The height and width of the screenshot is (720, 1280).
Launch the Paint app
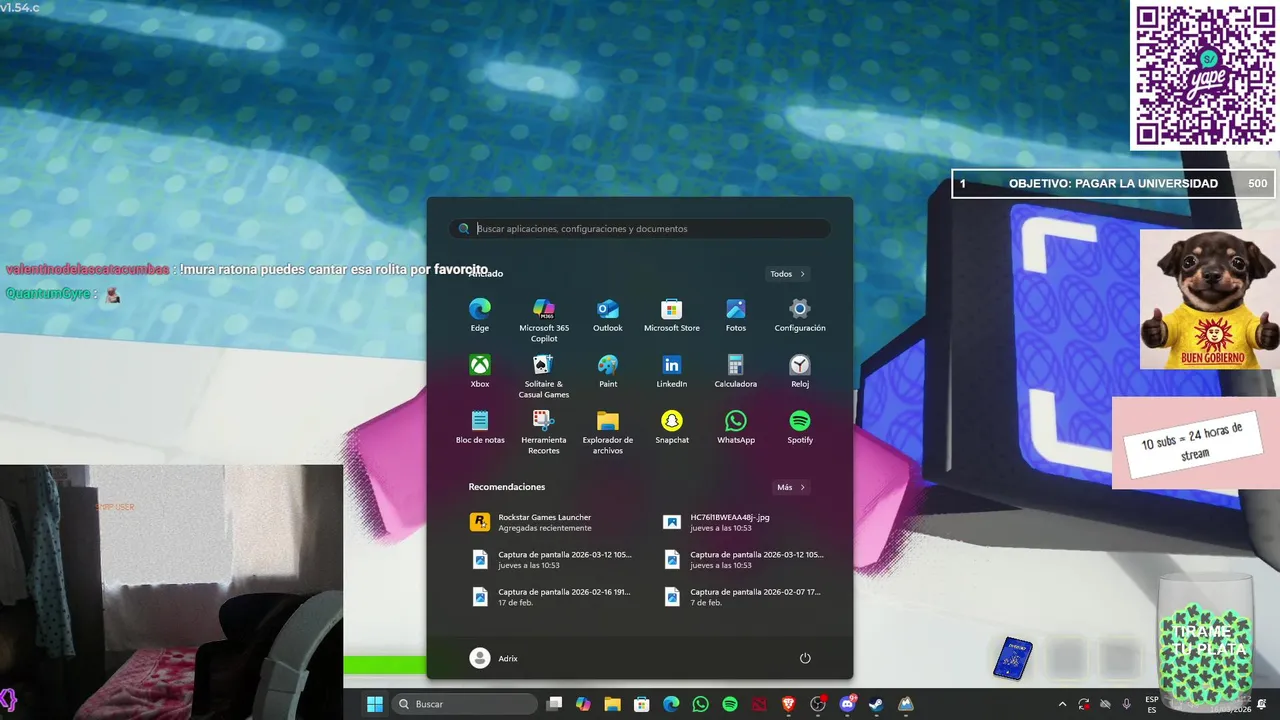pos(608,371)
